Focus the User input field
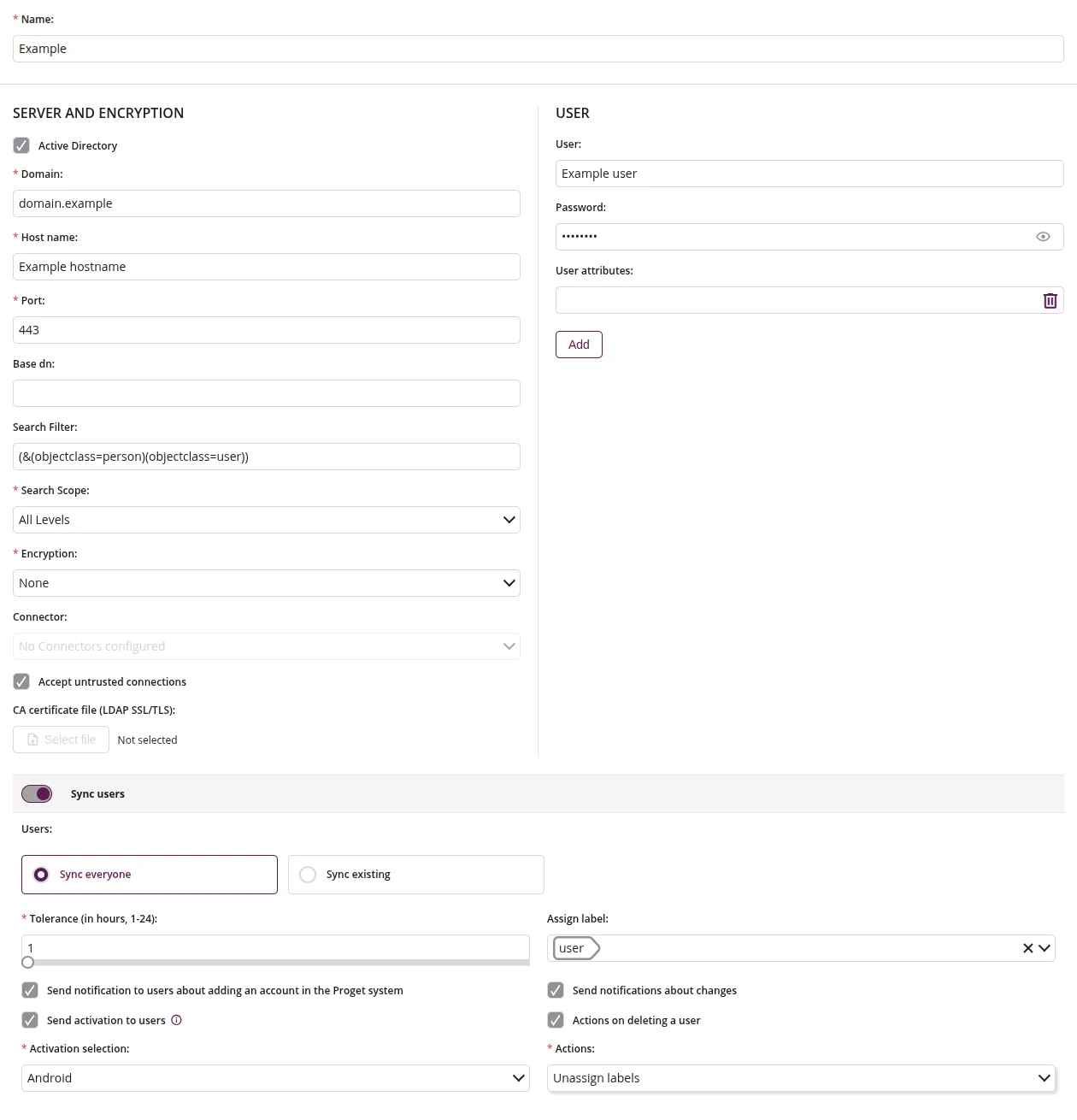The width and height of the screenshot is (1077, 1120). coord(809,174)
